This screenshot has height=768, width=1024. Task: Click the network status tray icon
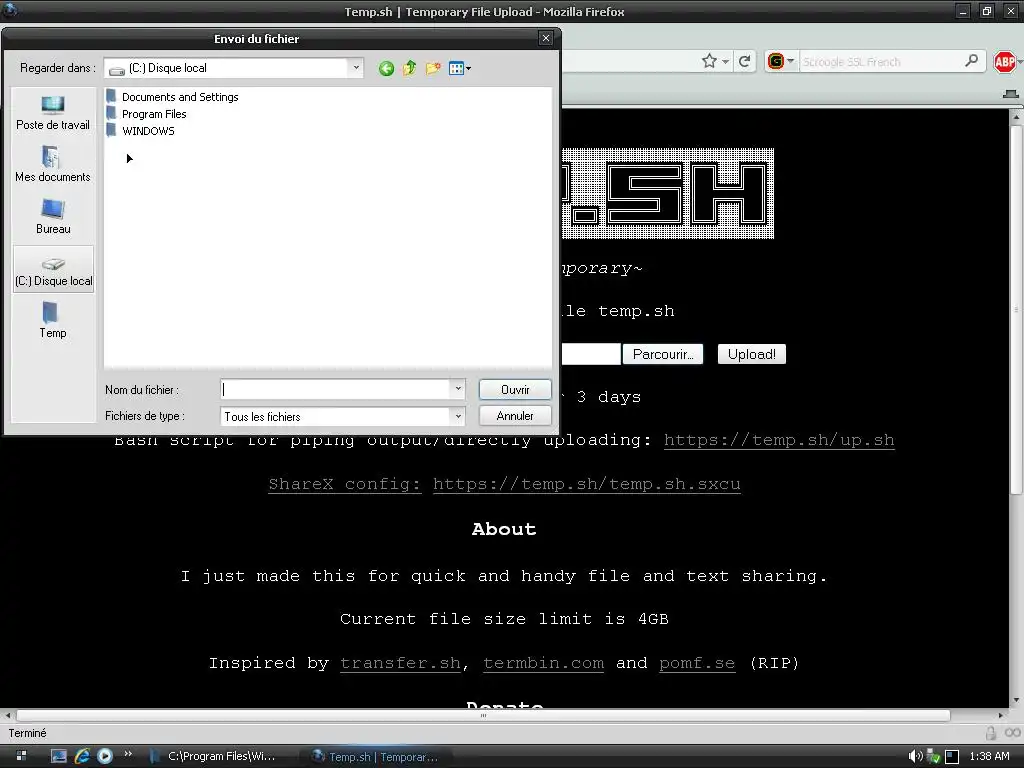(x=933, y=757)
